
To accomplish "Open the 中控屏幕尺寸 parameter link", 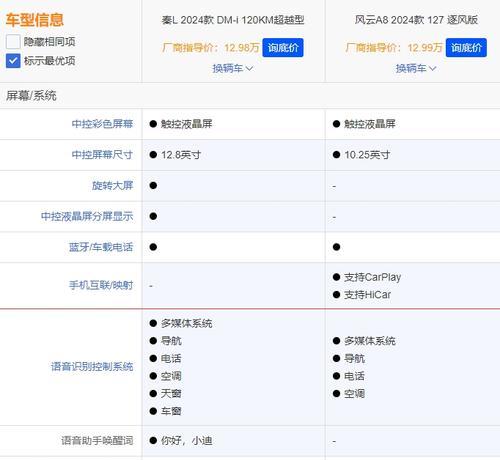I will 102,155.
